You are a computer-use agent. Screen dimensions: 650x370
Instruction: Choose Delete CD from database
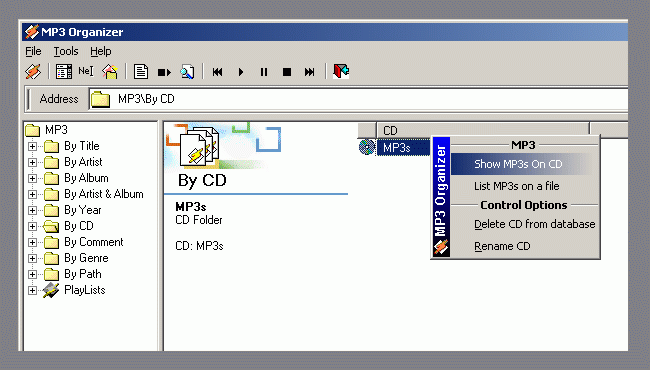tap(524, 224)
